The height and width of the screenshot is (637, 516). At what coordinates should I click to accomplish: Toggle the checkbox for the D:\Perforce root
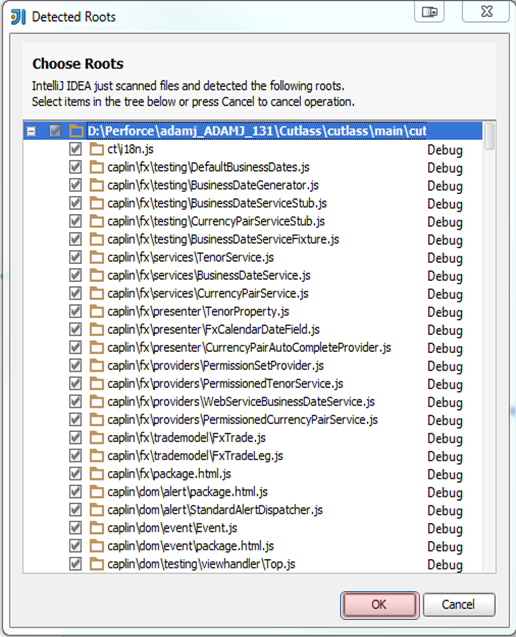pyautogui.click(x=55, y=131)
